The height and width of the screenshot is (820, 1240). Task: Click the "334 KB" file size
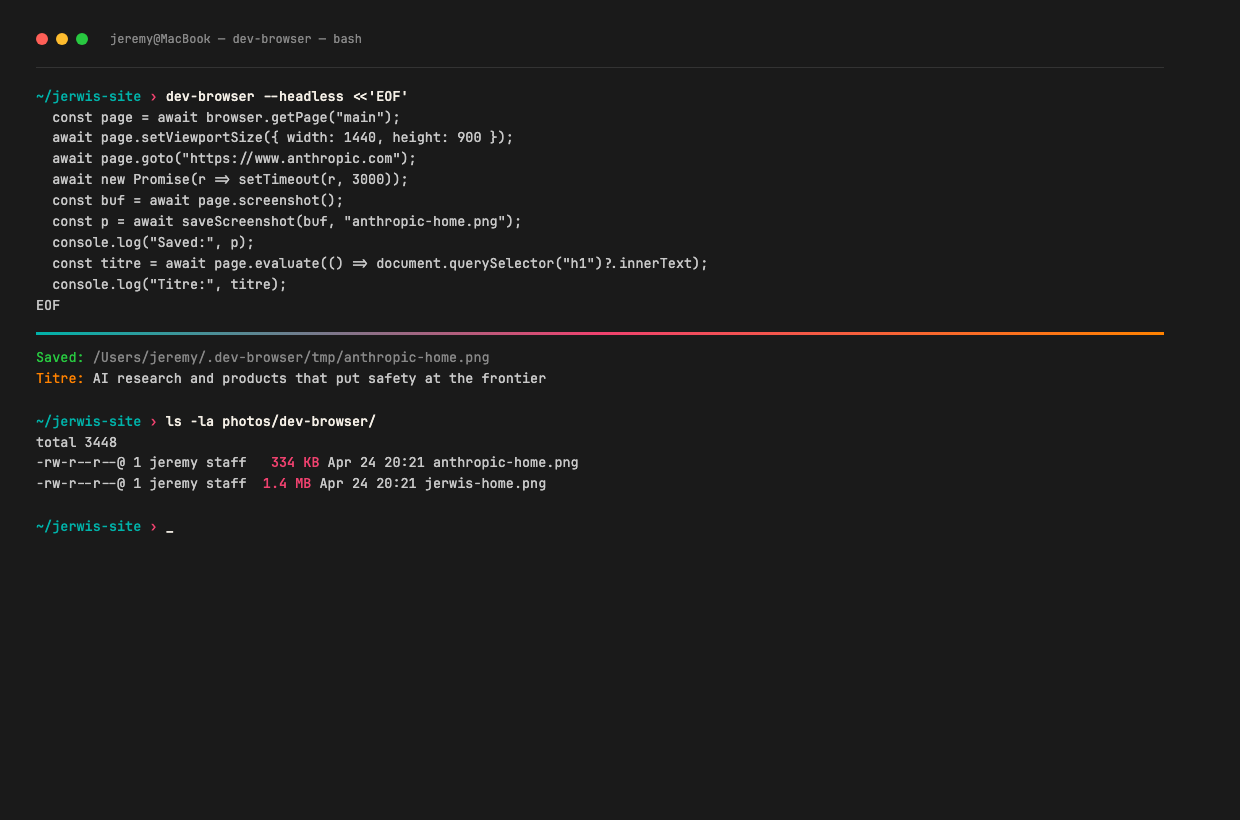[x=295, y=463]
